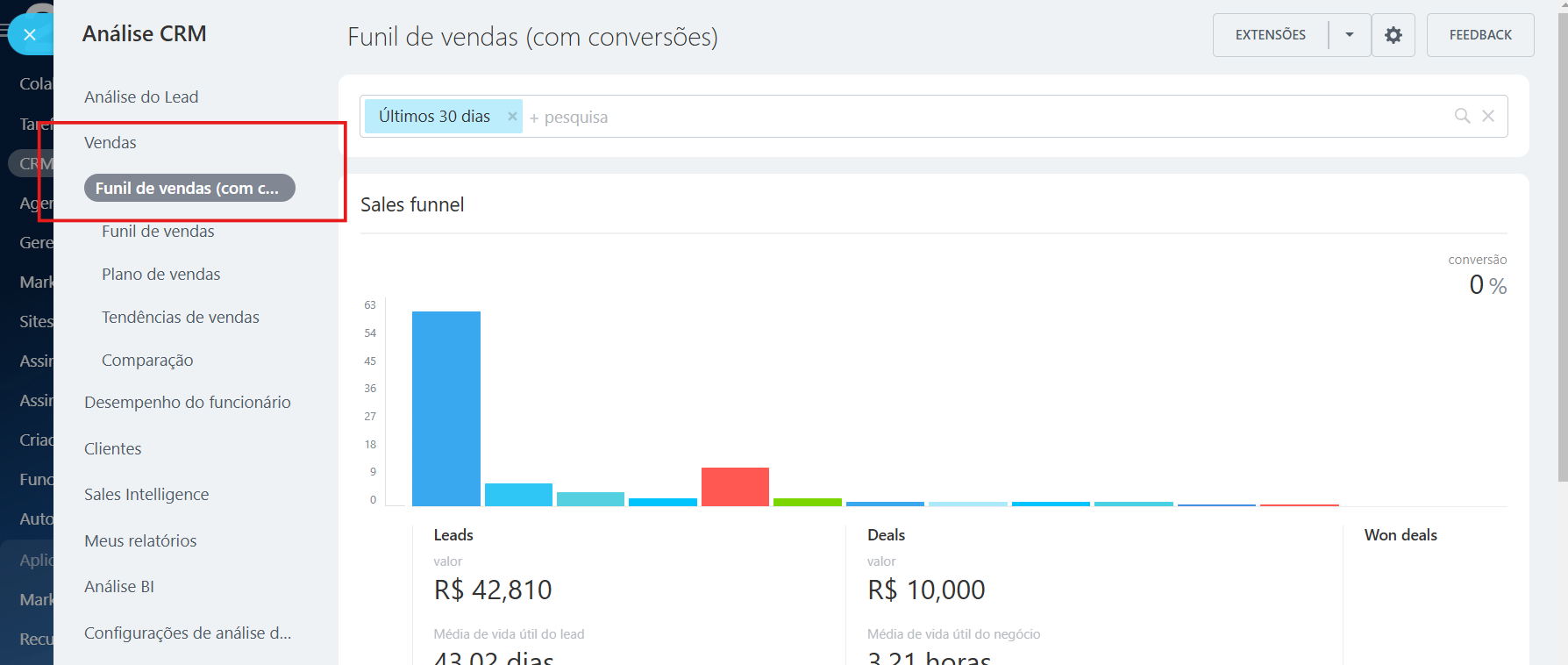The width and height of the screenshot is (1568, 665).
Task: Click the Extensões button
Action: click(1270, 35)
